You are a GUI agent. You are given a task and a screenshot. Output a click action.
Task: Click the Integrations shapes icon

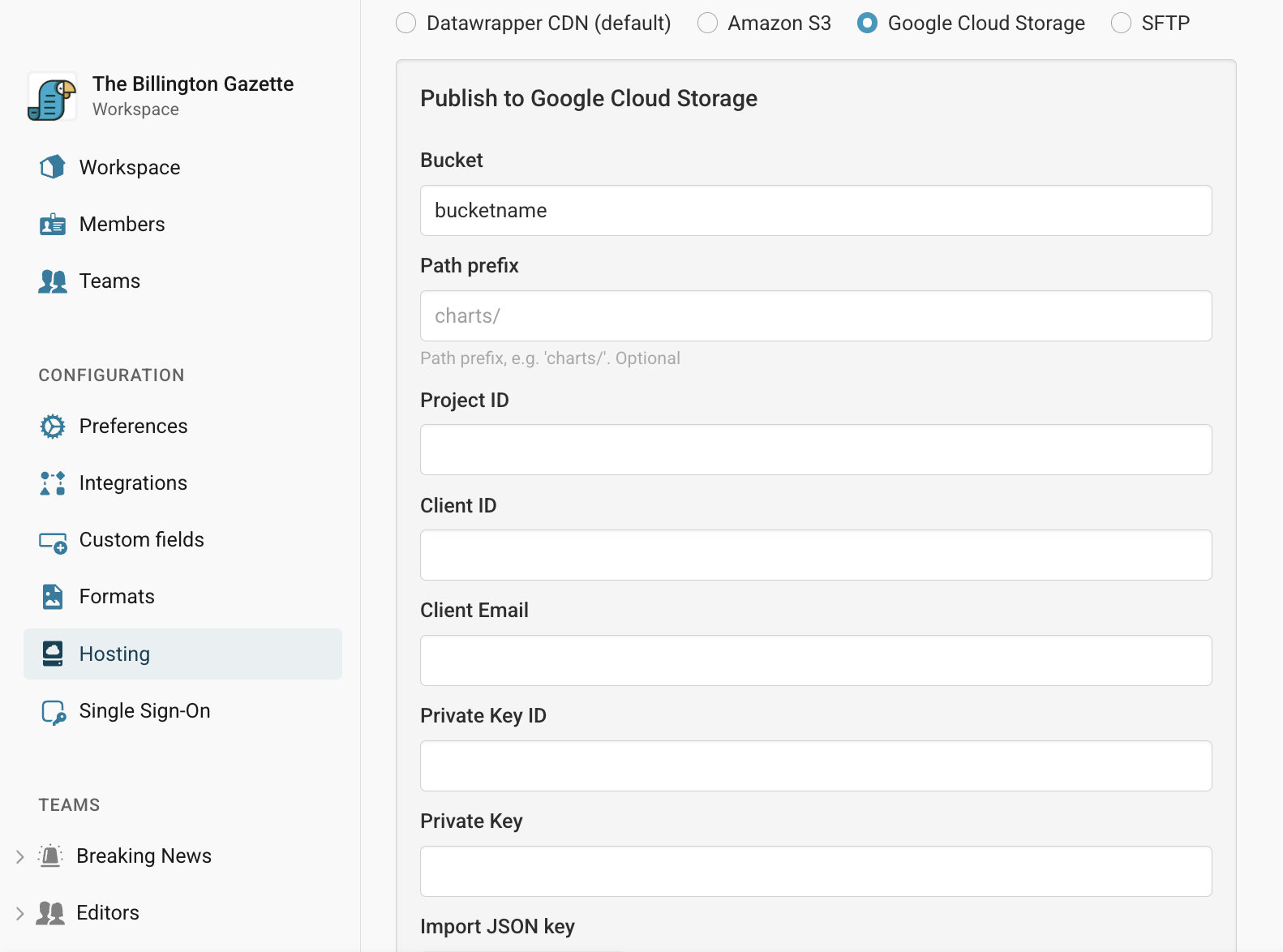tap(53, 483)
